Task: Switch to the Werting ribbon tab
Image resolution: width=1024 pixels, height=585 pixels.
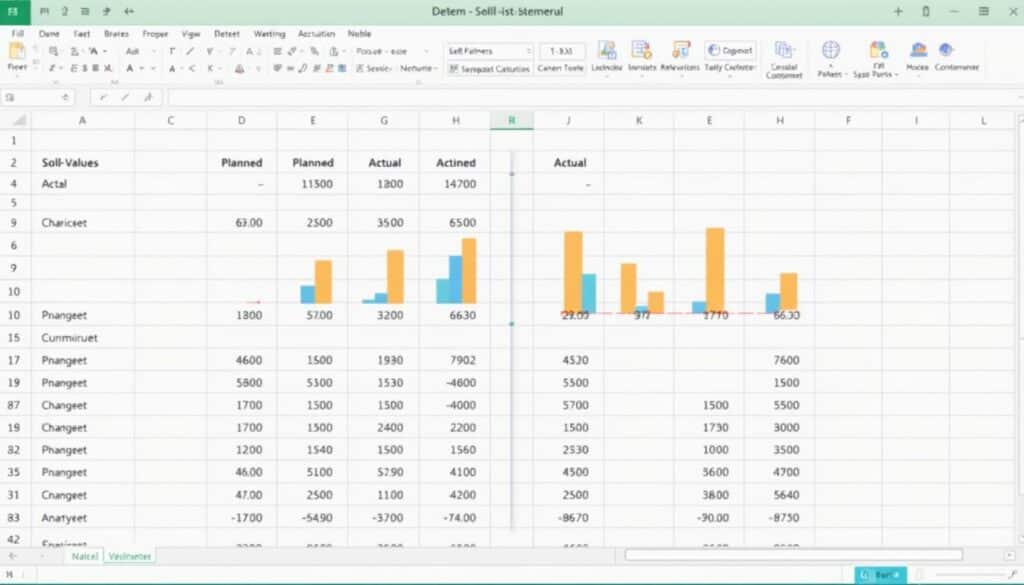Action: click(x=269, y=33)
